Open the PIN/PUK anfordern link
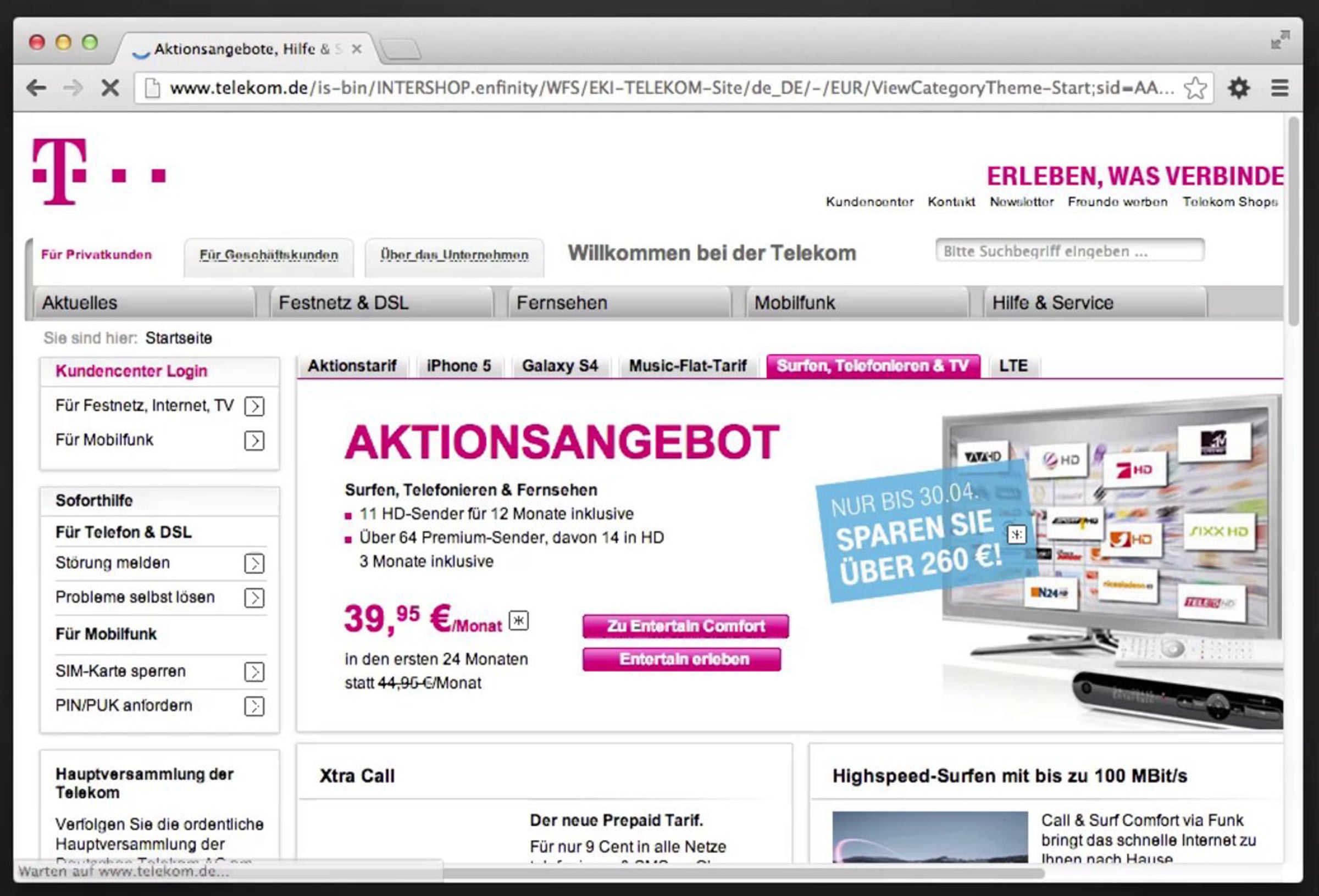 pyautogui.click(x=124, y=705)
